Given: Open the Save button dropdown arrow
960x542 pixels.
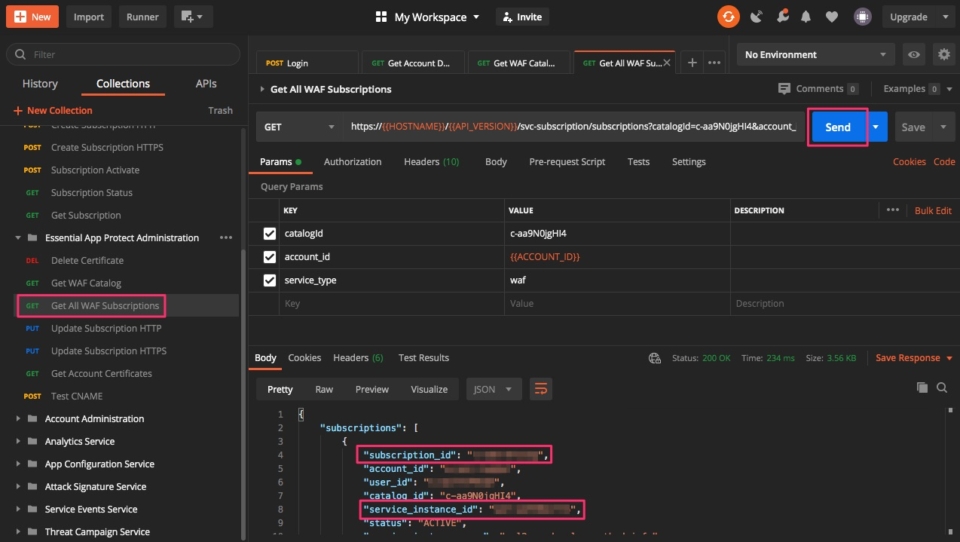Looking at the screenshot, I should [943, 127].
